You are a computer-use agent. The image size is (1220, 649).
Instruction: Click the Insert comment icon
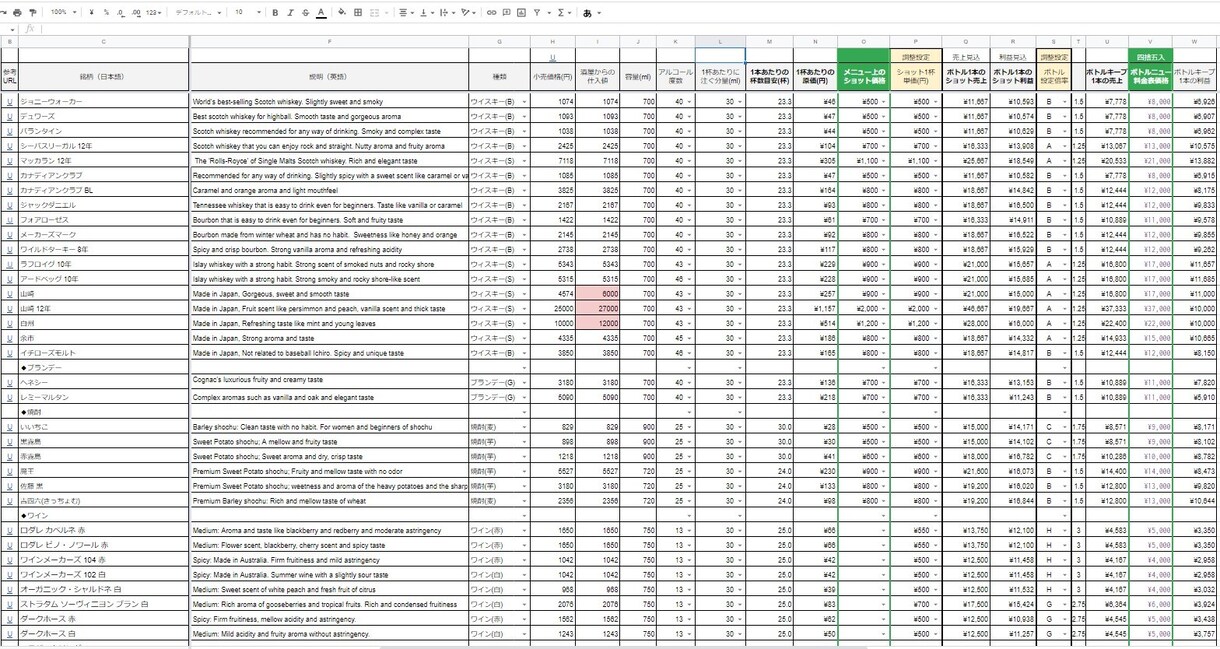coord(506,13)
